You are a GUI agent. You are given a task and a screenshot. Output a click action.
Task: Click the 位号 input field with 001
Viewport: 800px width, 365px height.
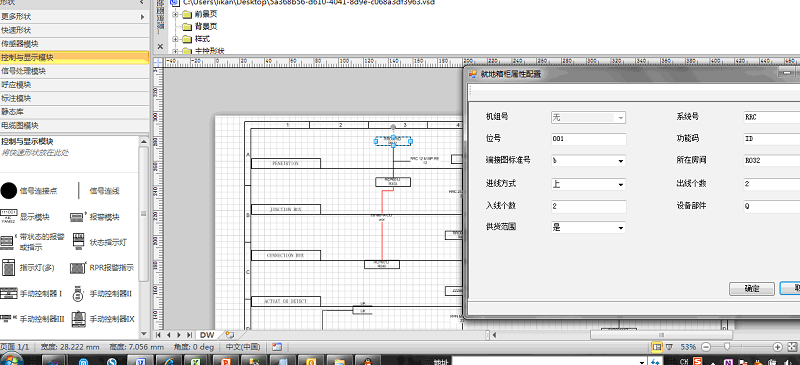(x=588, y=139)
